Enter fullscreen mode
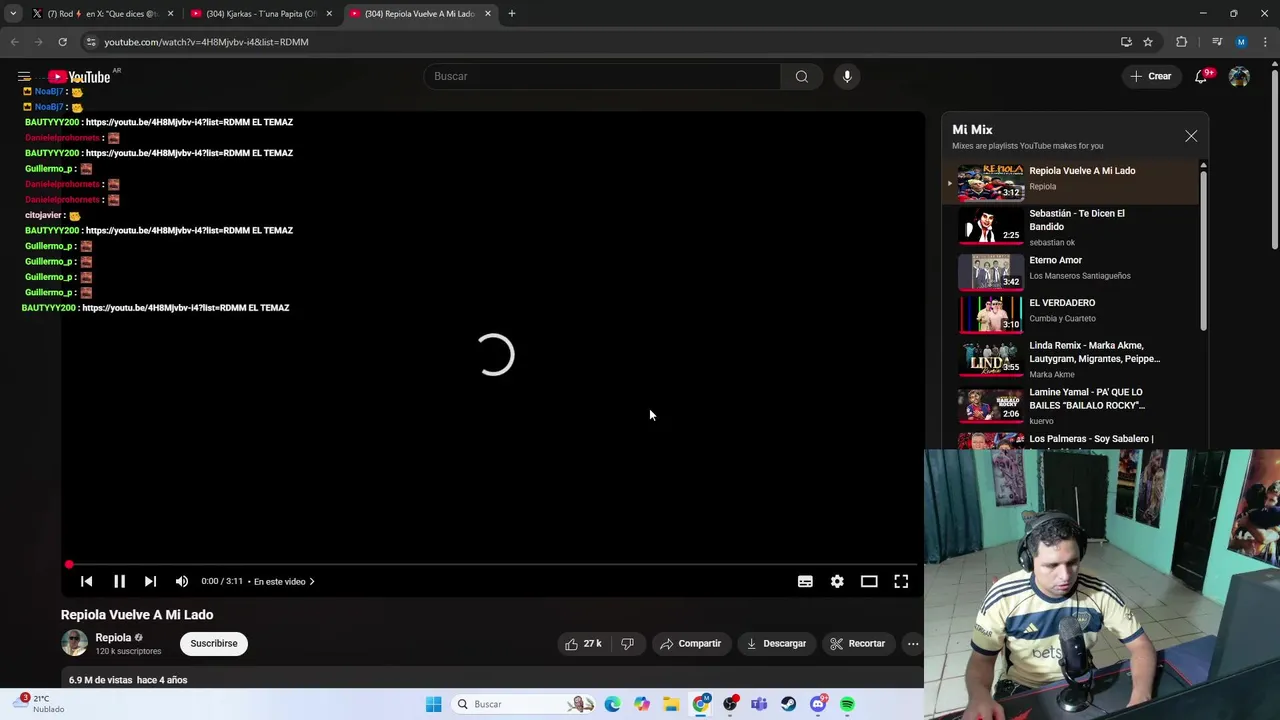 [x=901, y=581]
